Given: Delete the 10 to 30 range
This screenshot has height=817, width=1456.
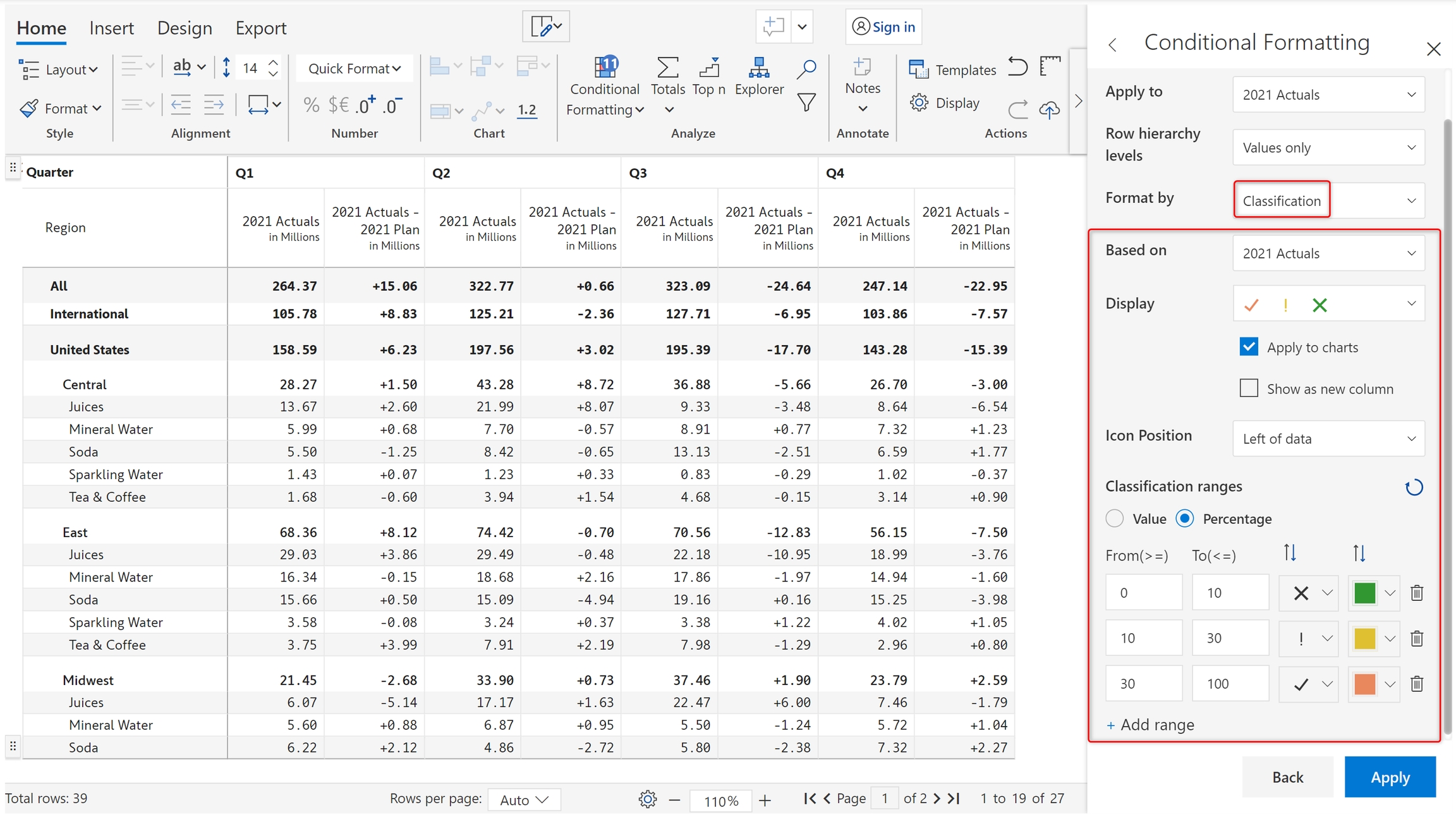Looking at the screenshot, I should click(x=1417, y=638).
